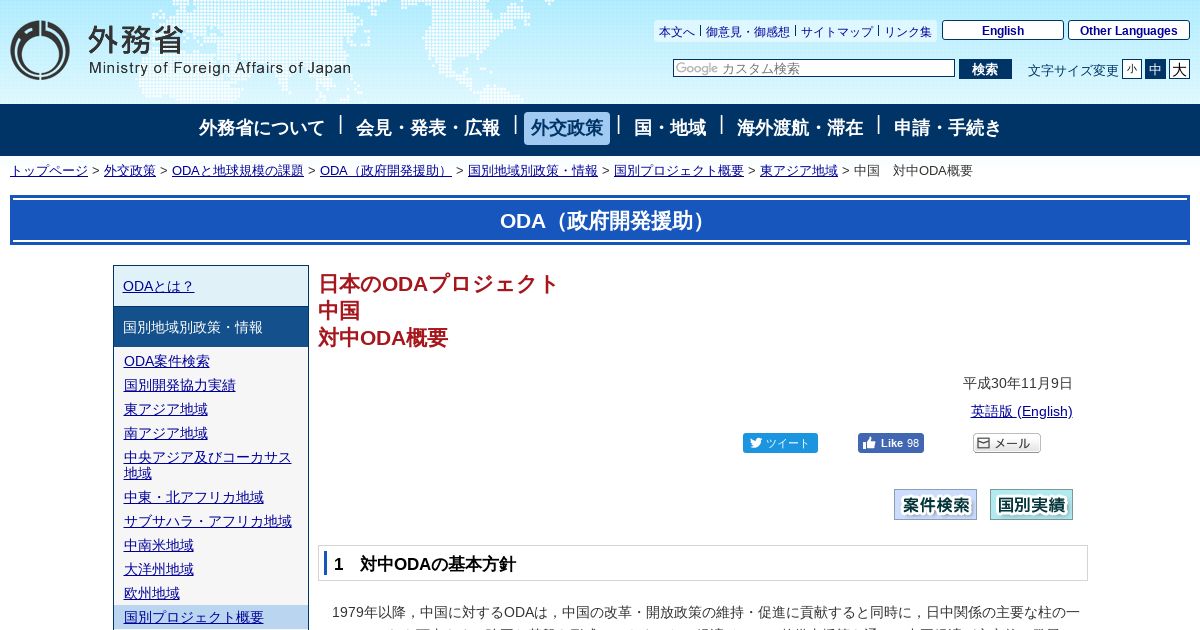The width and height of the screenshot is (1200, 630).
Task: Open 外務省について menu
Action: tap(262, 128)
